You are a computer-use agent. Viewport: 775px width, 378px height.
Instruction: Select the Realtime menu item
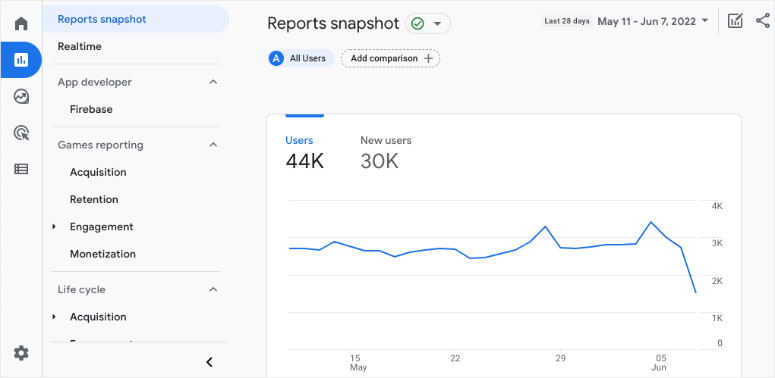(80, 46)
